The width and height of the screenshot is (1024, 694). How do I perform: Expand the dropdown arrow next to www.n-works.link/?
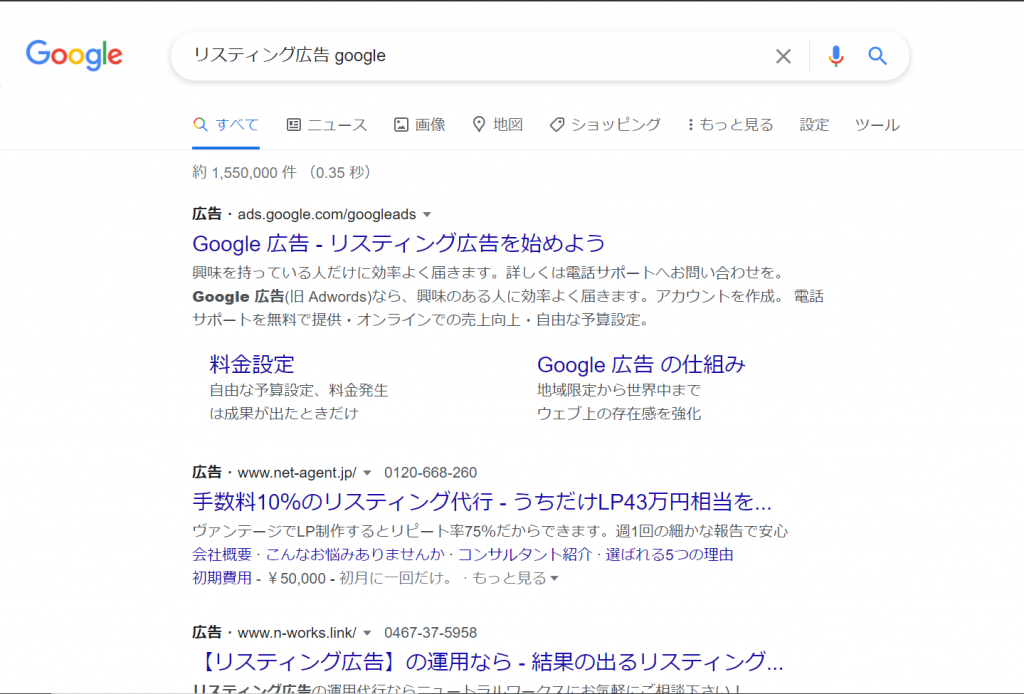[367, 633]
